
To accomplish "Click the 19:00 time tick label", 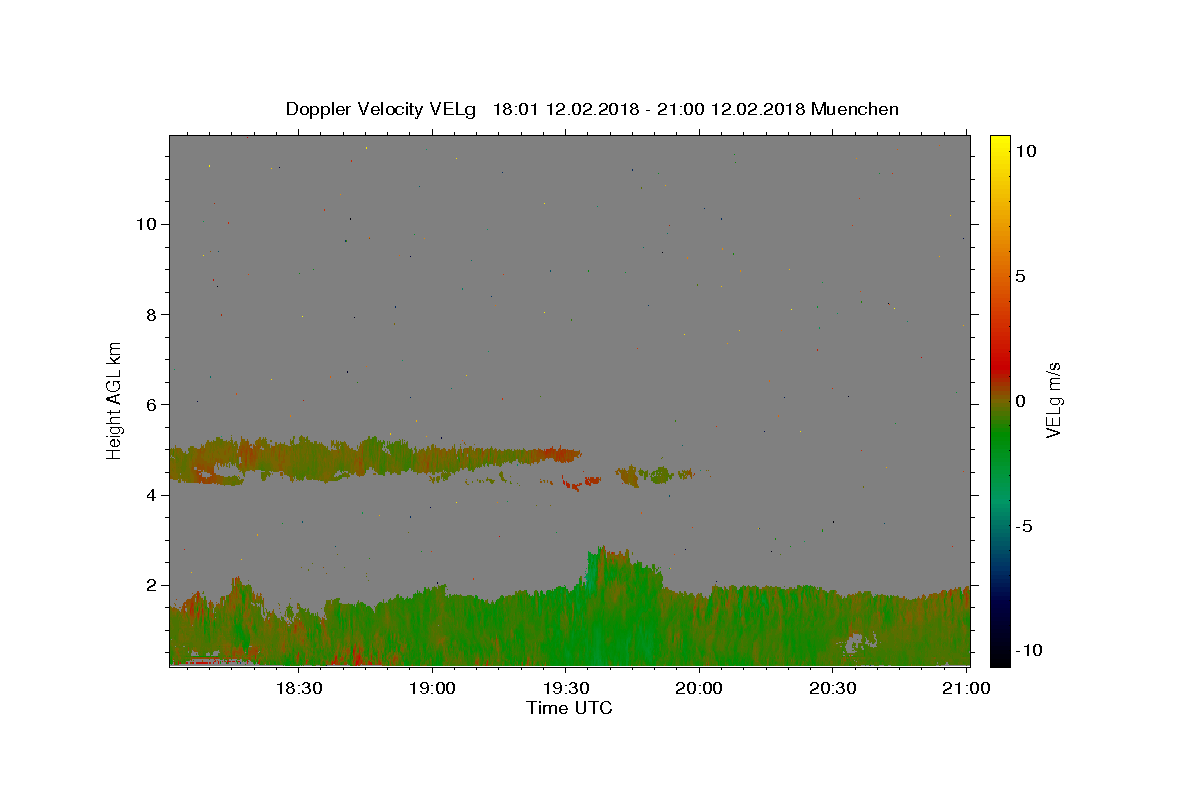I will (x=432, y=688).
